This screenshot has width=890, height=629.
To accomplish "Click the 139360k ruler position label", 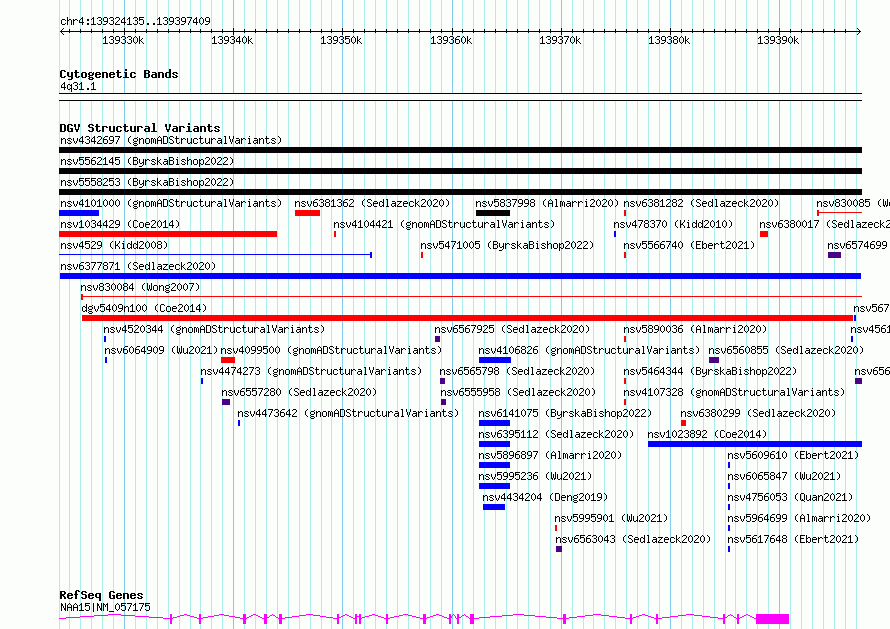I will tap(451, 40).
